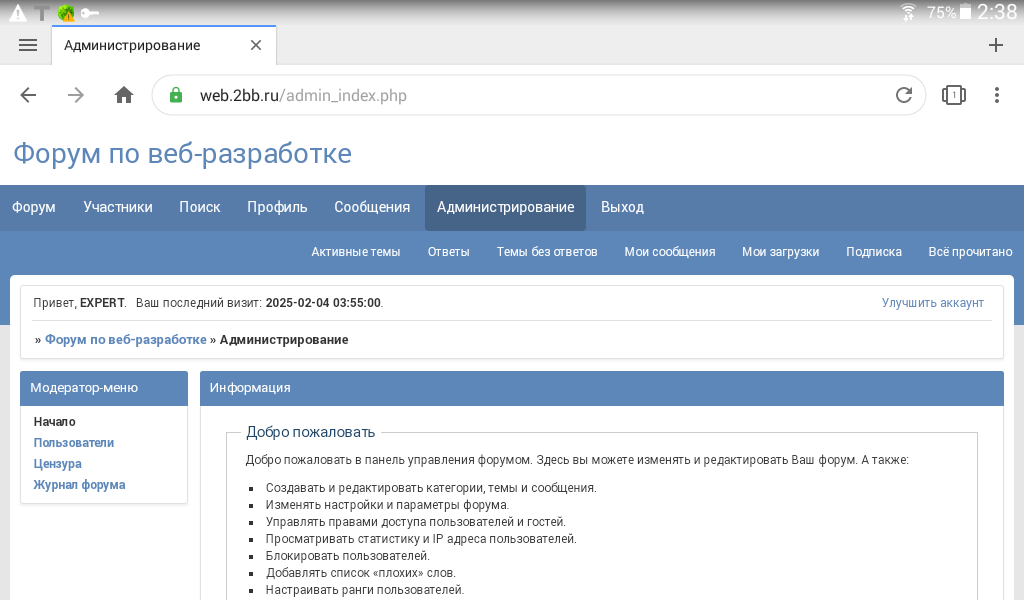The height and width of the screenshot is (600, 1024).
Task: Open the browser home page icon
Action: pyautogui.click(x=123, y=95)
